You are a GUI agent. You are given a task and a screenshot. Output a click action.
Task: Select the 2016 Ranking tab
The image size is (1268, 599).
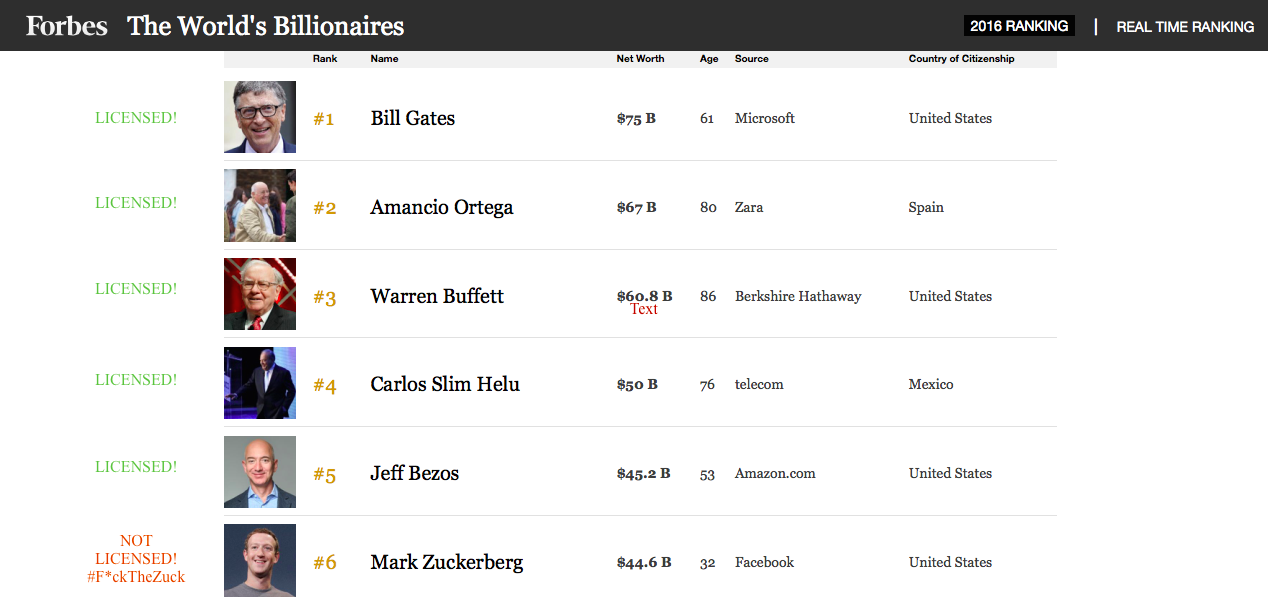click(1019, 26)
